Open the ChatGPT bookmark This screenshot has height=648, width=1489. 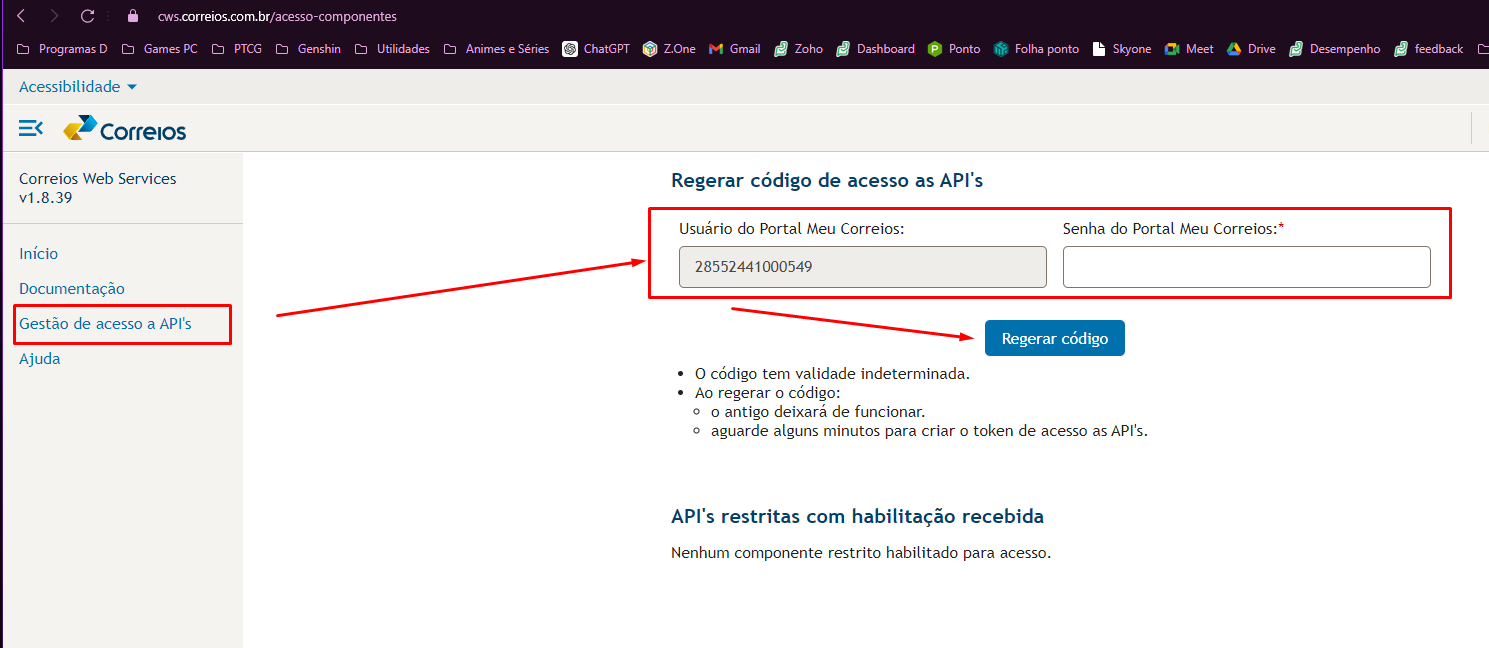[x=596, y=48]
